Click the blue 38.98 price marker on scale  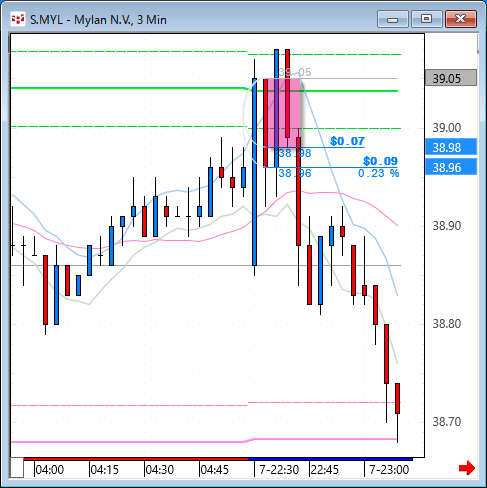(x=451, y=147)
